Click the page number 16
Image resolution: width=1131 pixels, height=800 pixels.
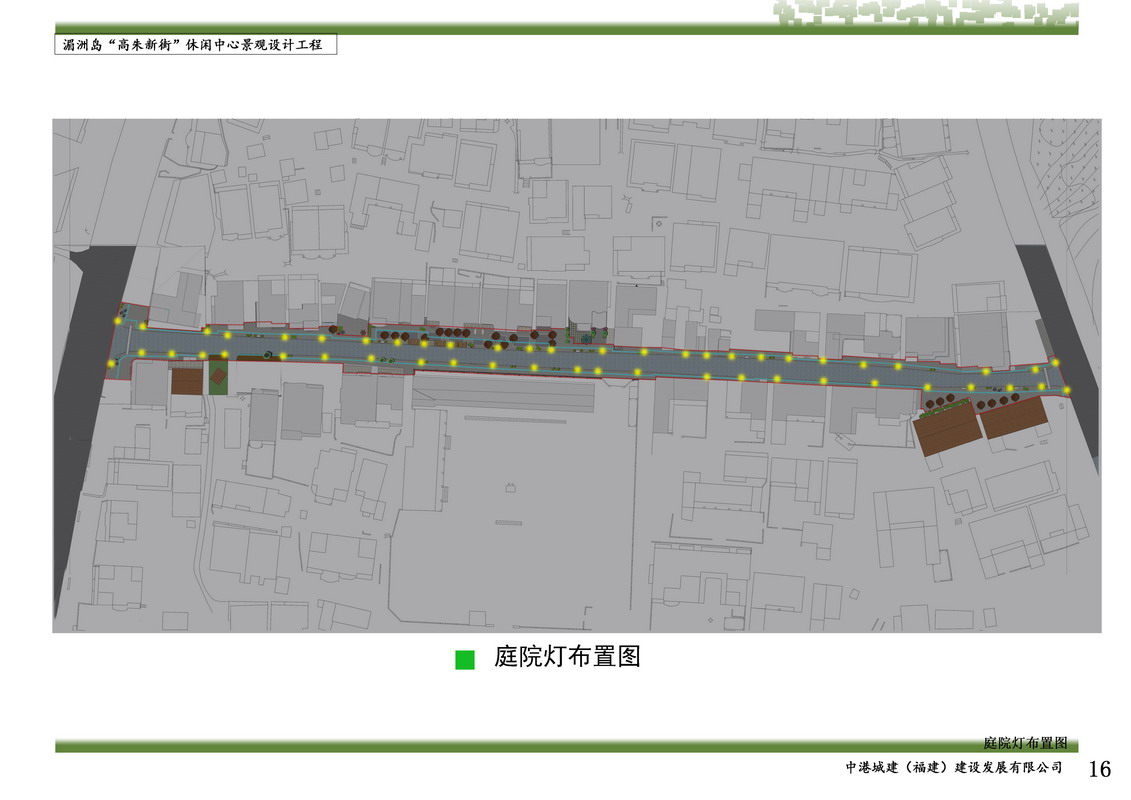pos(1099,769)
